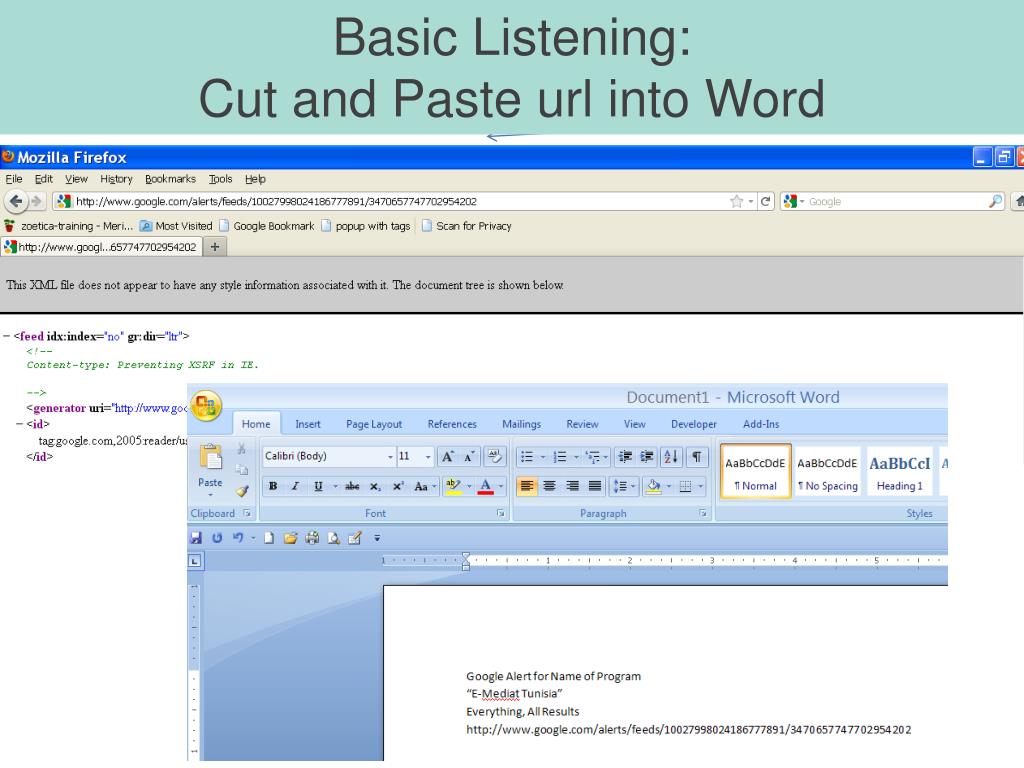This screenshot has height=768, width=1024.
Task: Click the Change Case Aa icon
Action: (x=421, y=487)
